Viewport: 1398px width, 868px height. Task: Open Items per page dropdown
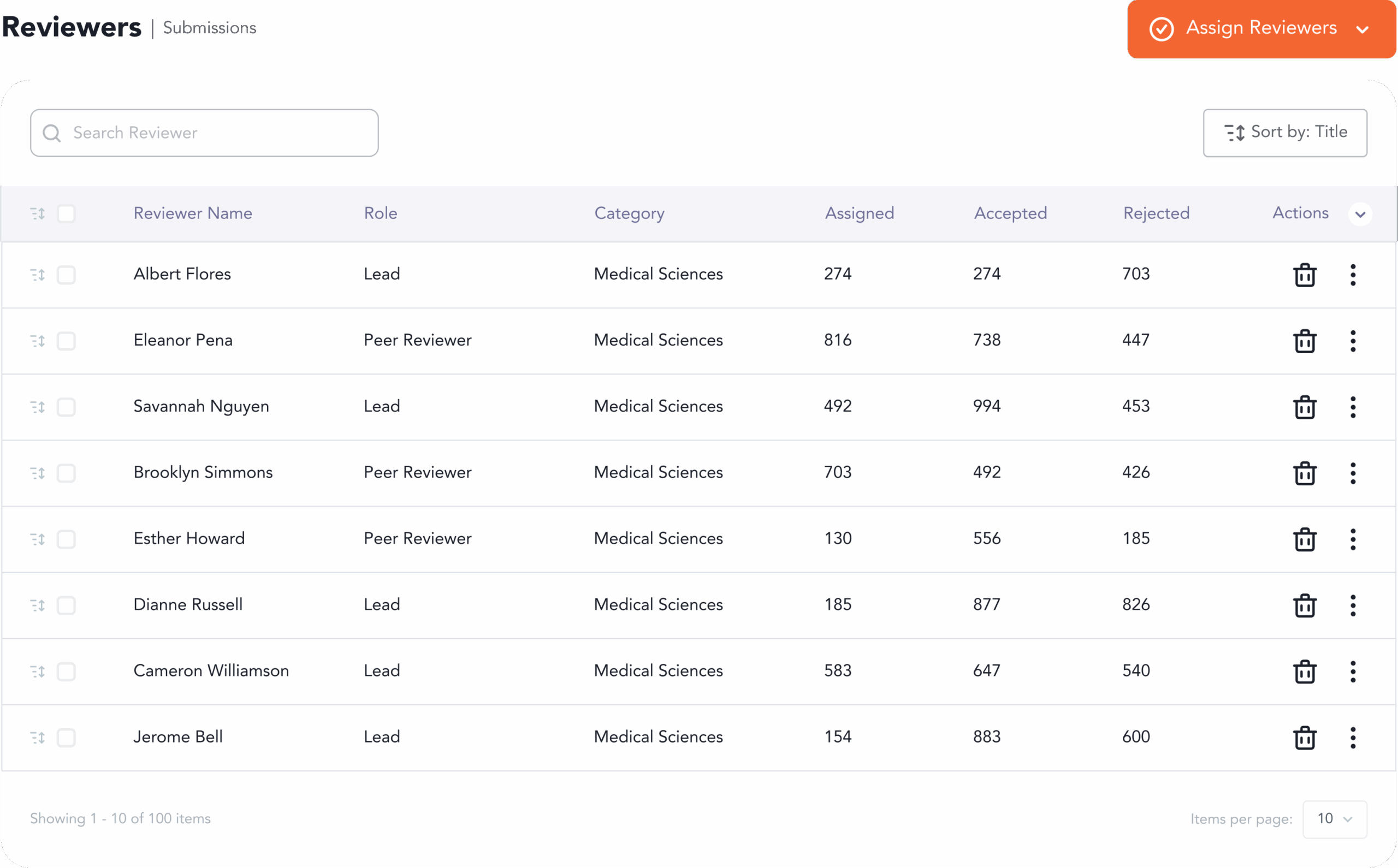1334,819
